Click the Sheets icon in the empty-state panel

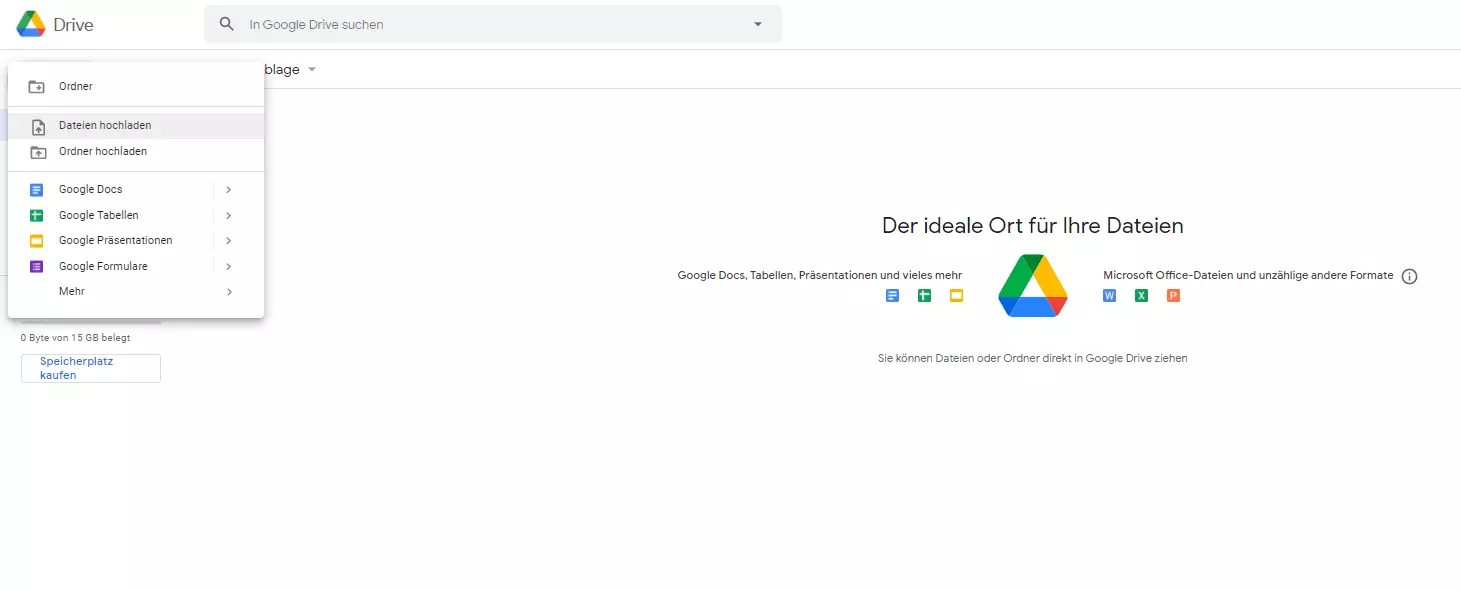[925, 296]
